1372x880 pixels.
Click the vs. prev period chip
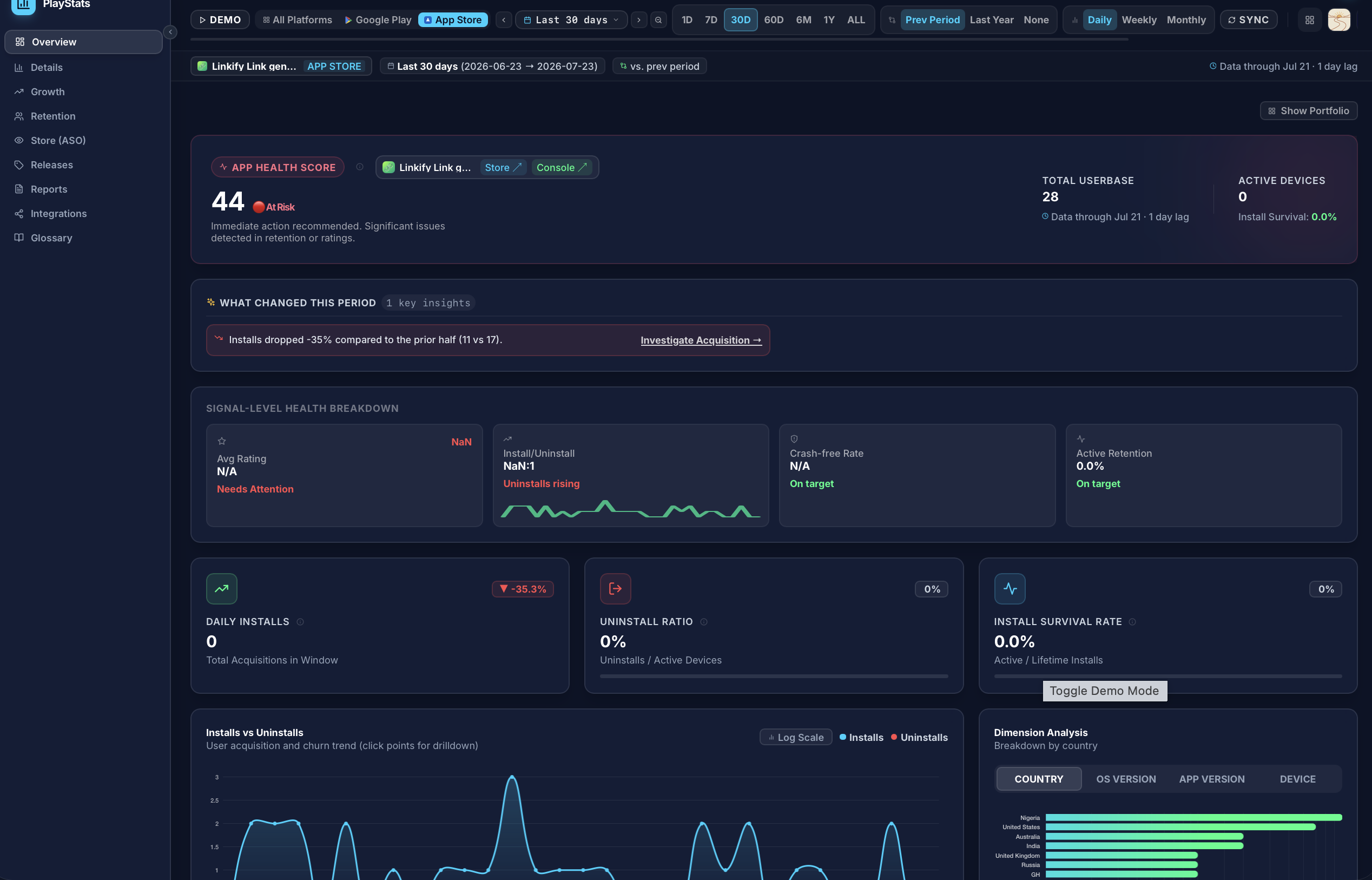[659, 65]
